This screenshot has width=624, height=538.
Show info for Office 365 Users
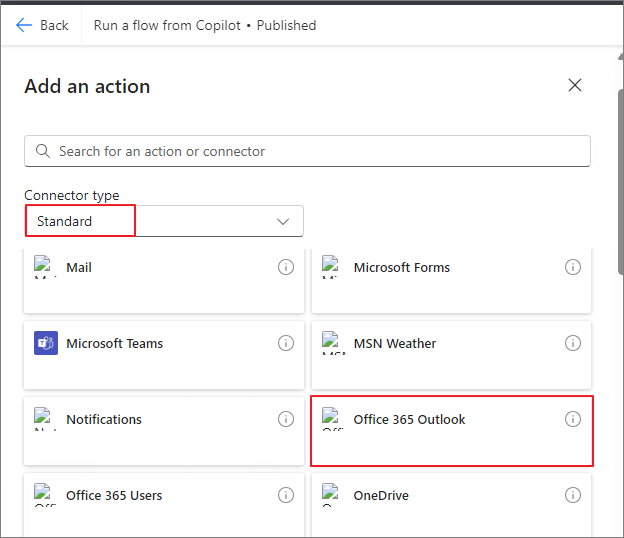[x=286, y=495]
